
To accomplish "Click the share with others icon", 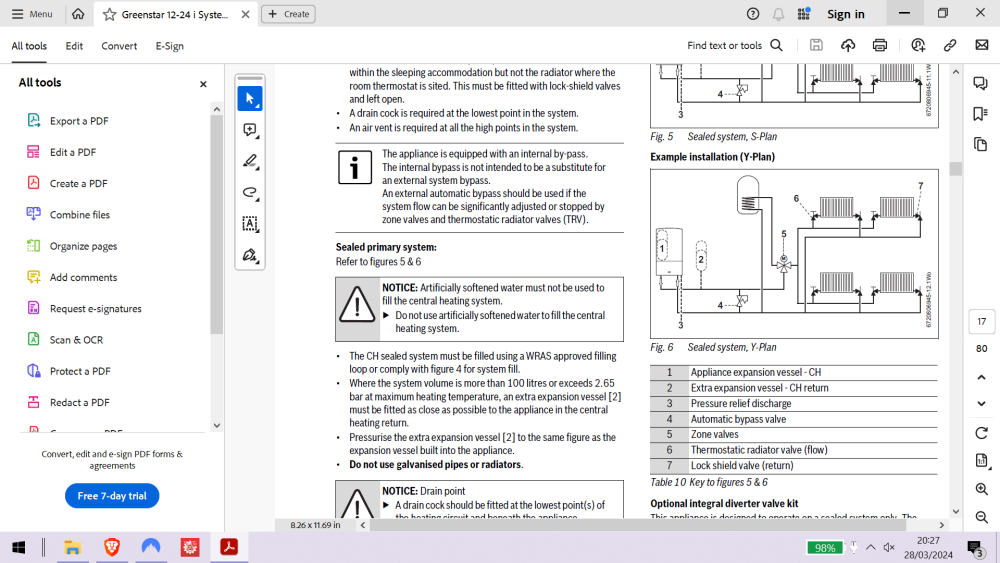I will 918,45.
